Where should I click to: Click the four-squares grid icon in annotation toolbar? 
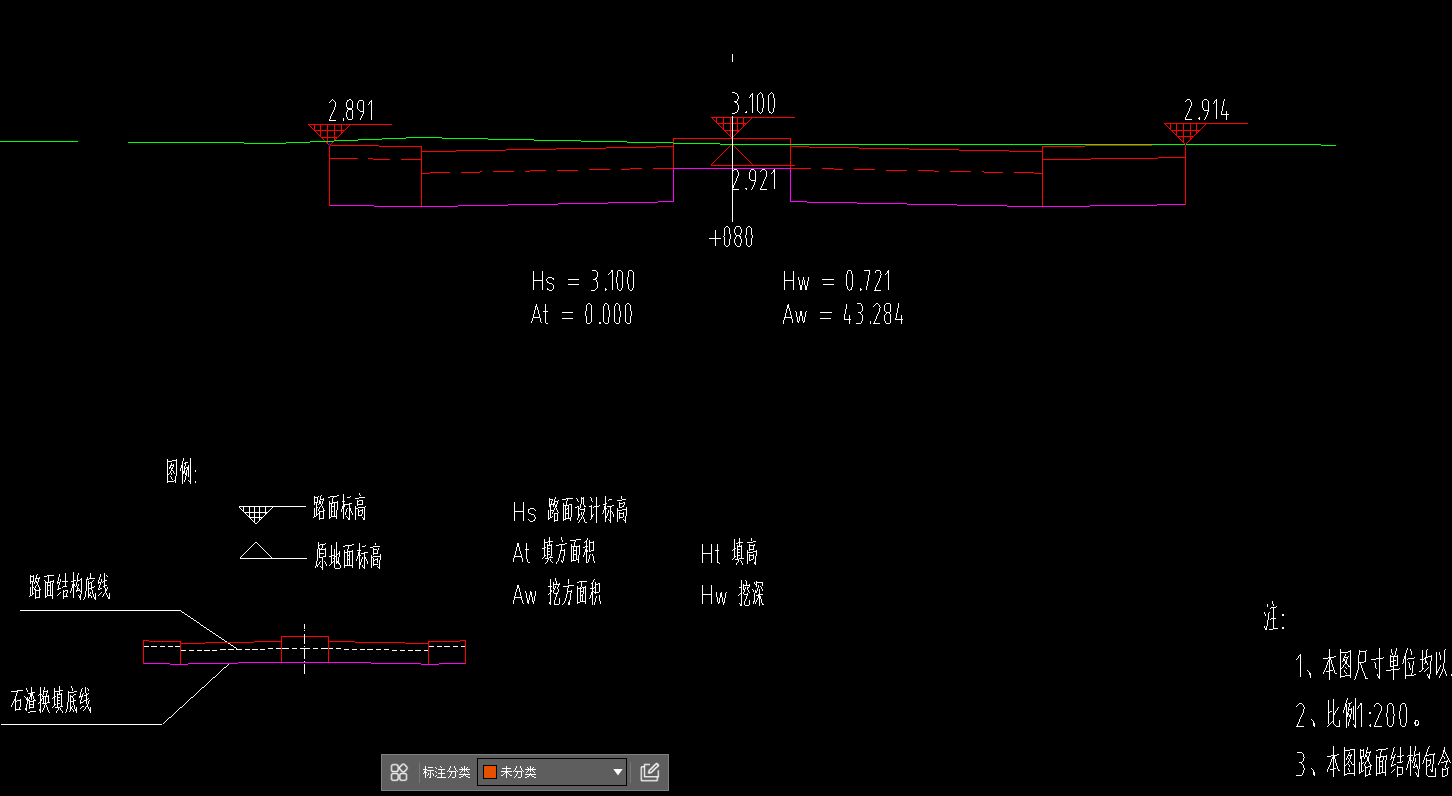coord(399,772)
